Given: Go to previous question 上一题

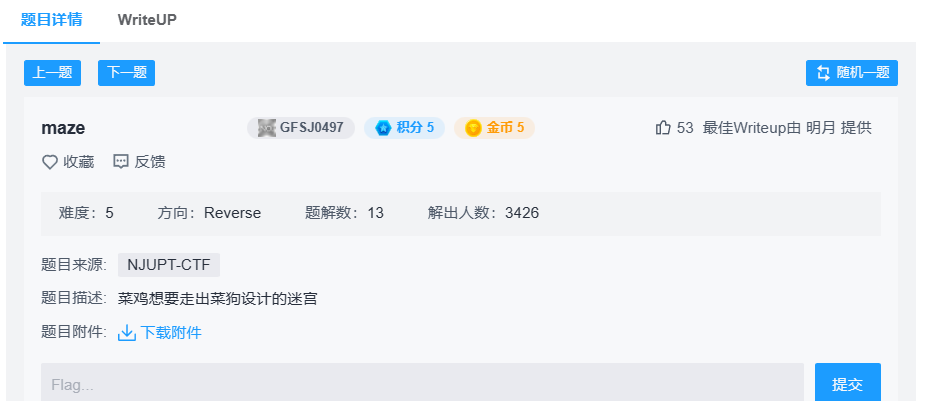Looking at the screenshot, I should (x=52, y=73).
